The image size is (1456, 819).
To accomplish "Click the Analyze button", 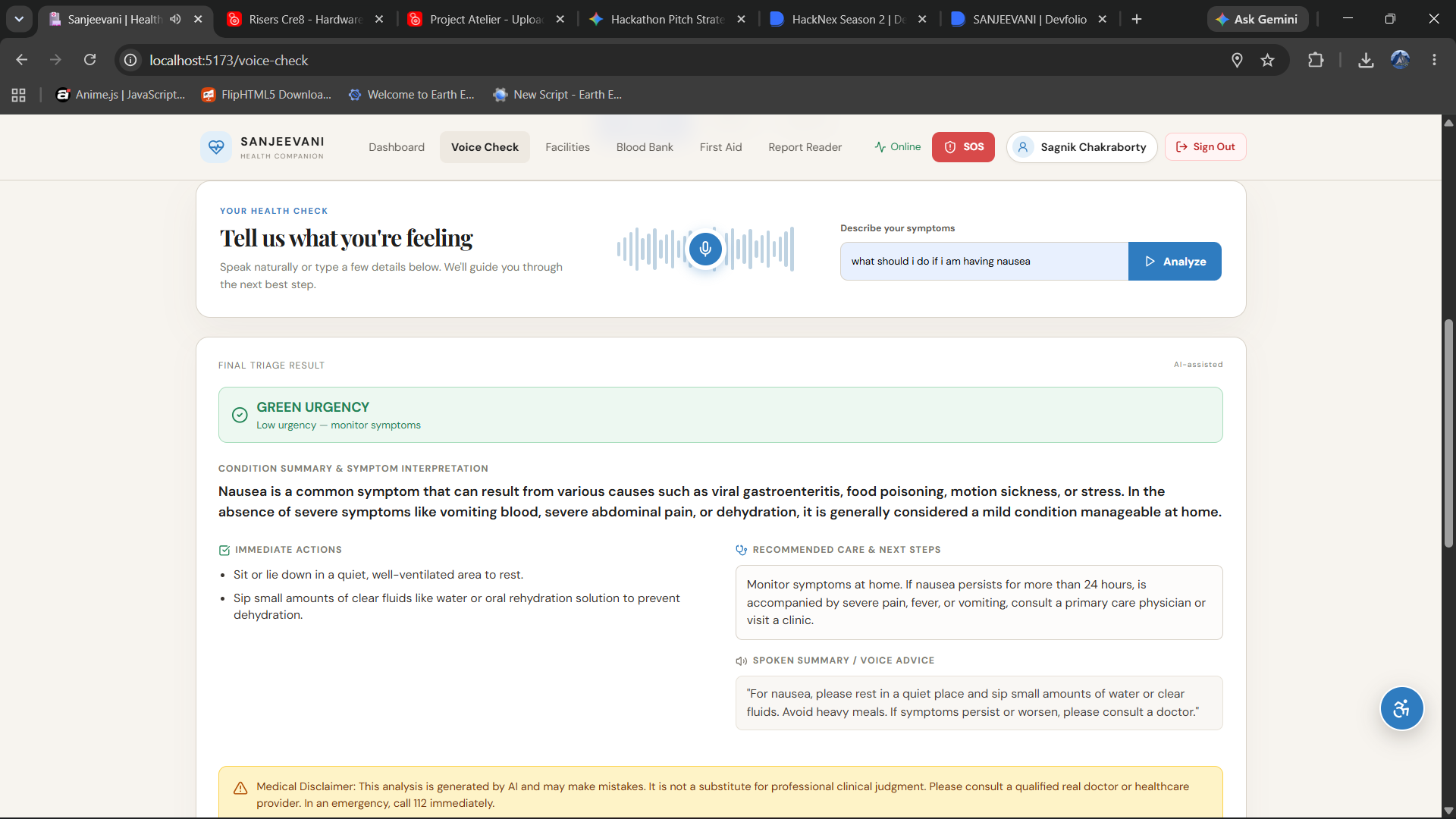I will pyautogui.click(x=1175, y=262).
